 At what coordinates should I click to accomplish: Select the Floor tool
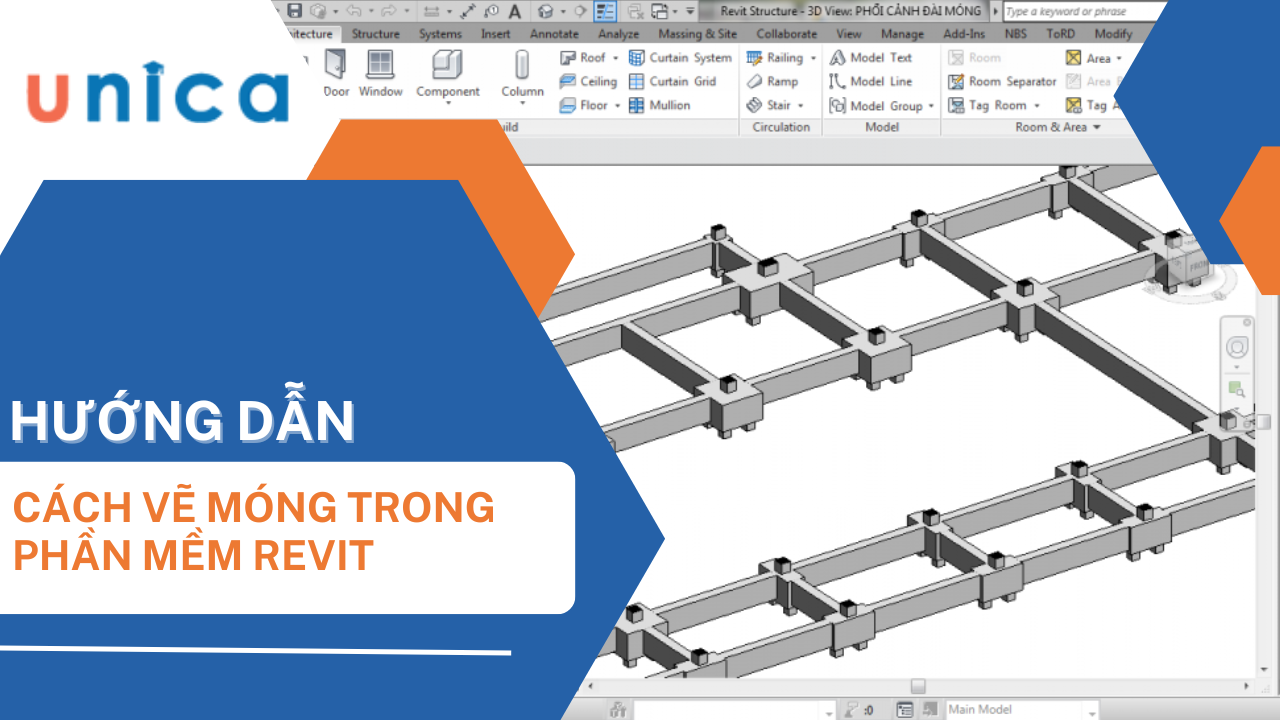click(584, 105)
